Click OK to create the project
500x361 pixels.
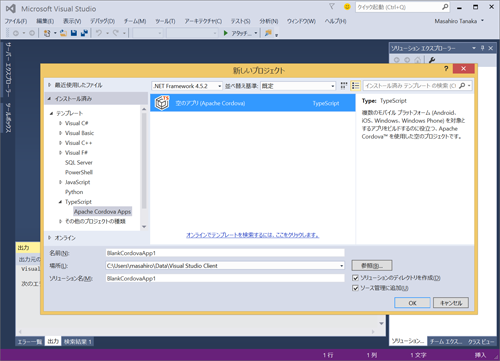412,303
